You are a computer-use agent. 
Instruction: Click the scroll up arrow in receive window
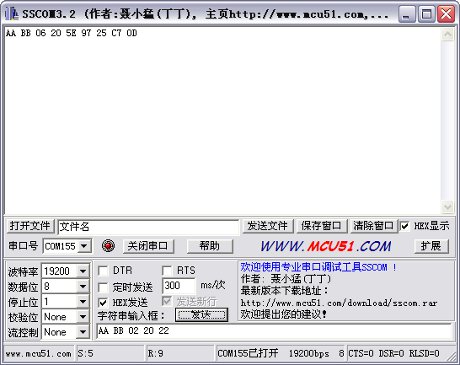tap(447, 35)
